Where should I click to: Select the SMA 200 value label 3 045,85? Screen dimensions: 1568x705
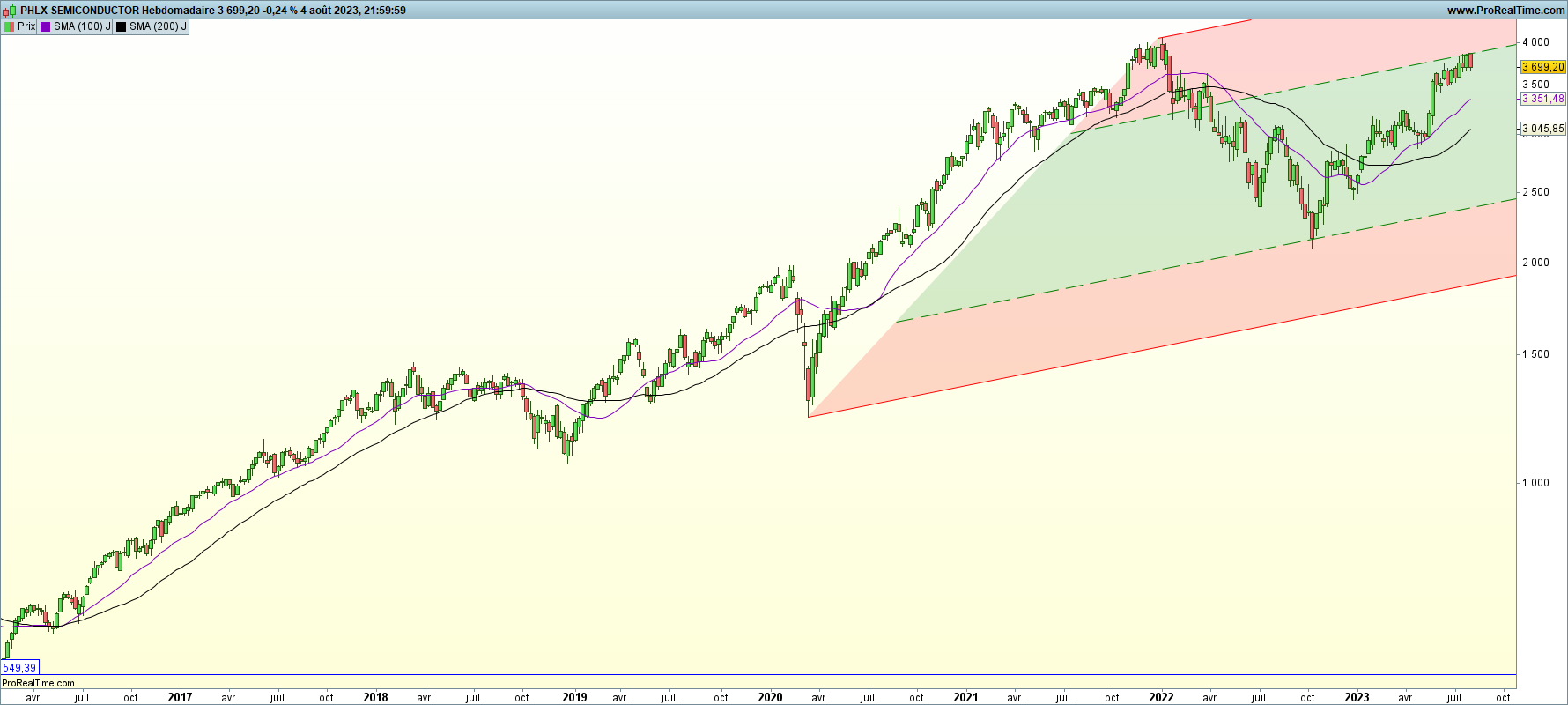[x=1543, y=129]
